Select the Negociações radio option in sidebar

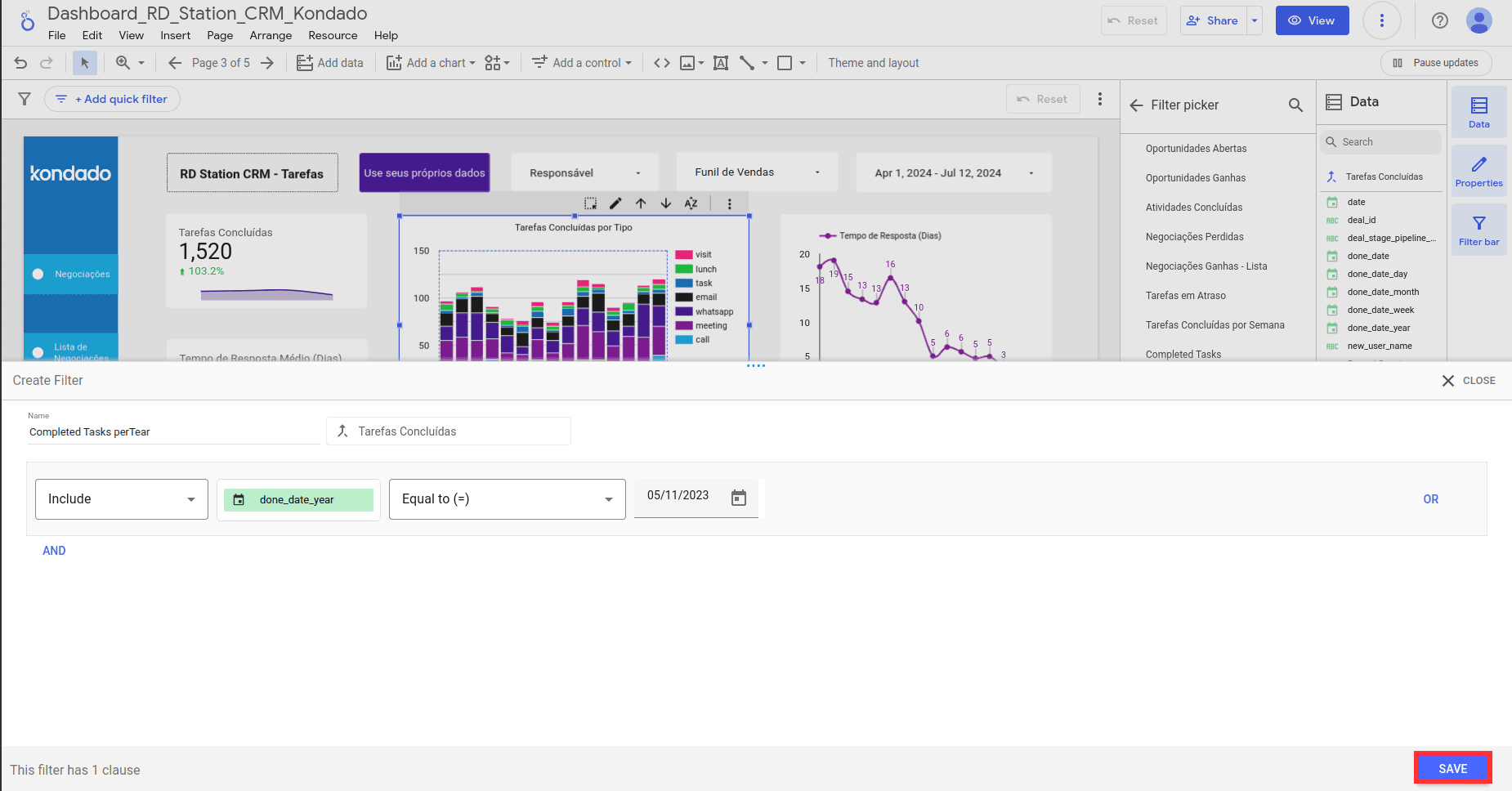38,275
